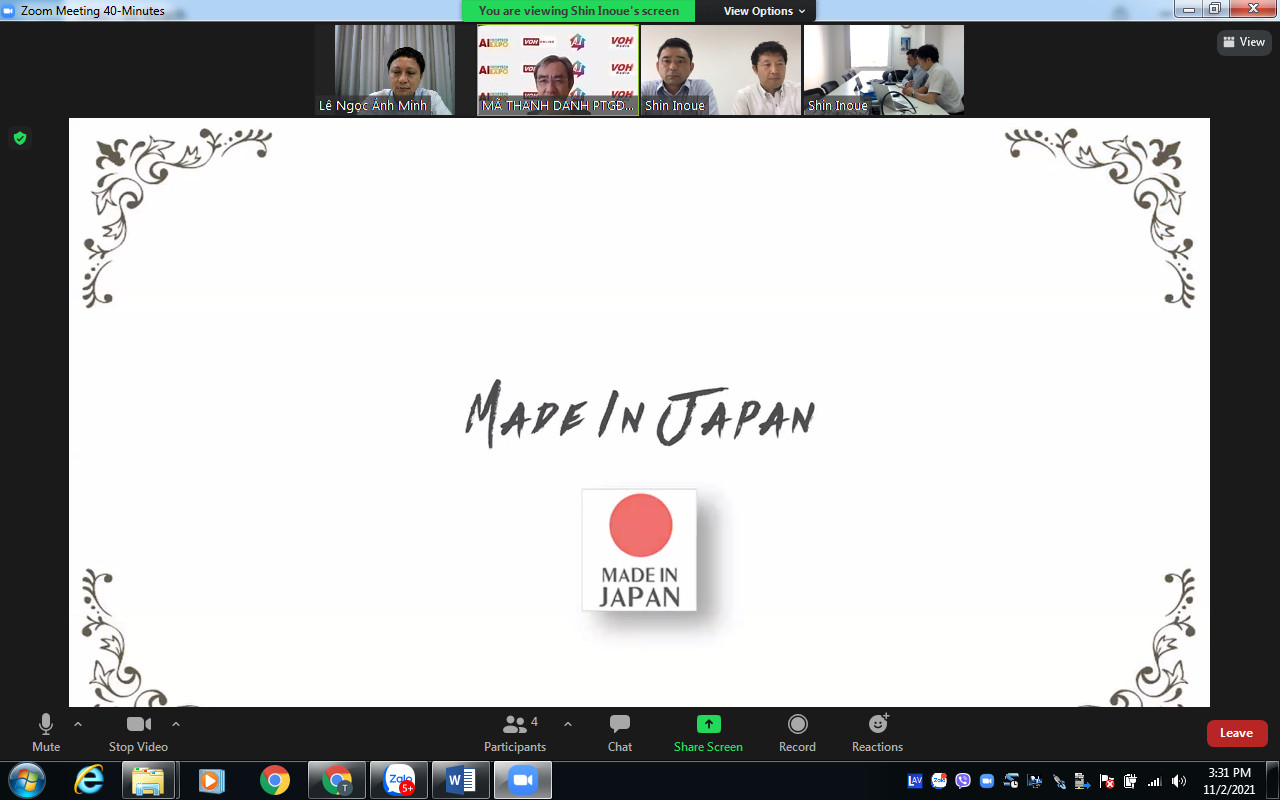This screenshot has width=1280, height=800.
Task: Open the Reactions menu
Action: [877, 733]
